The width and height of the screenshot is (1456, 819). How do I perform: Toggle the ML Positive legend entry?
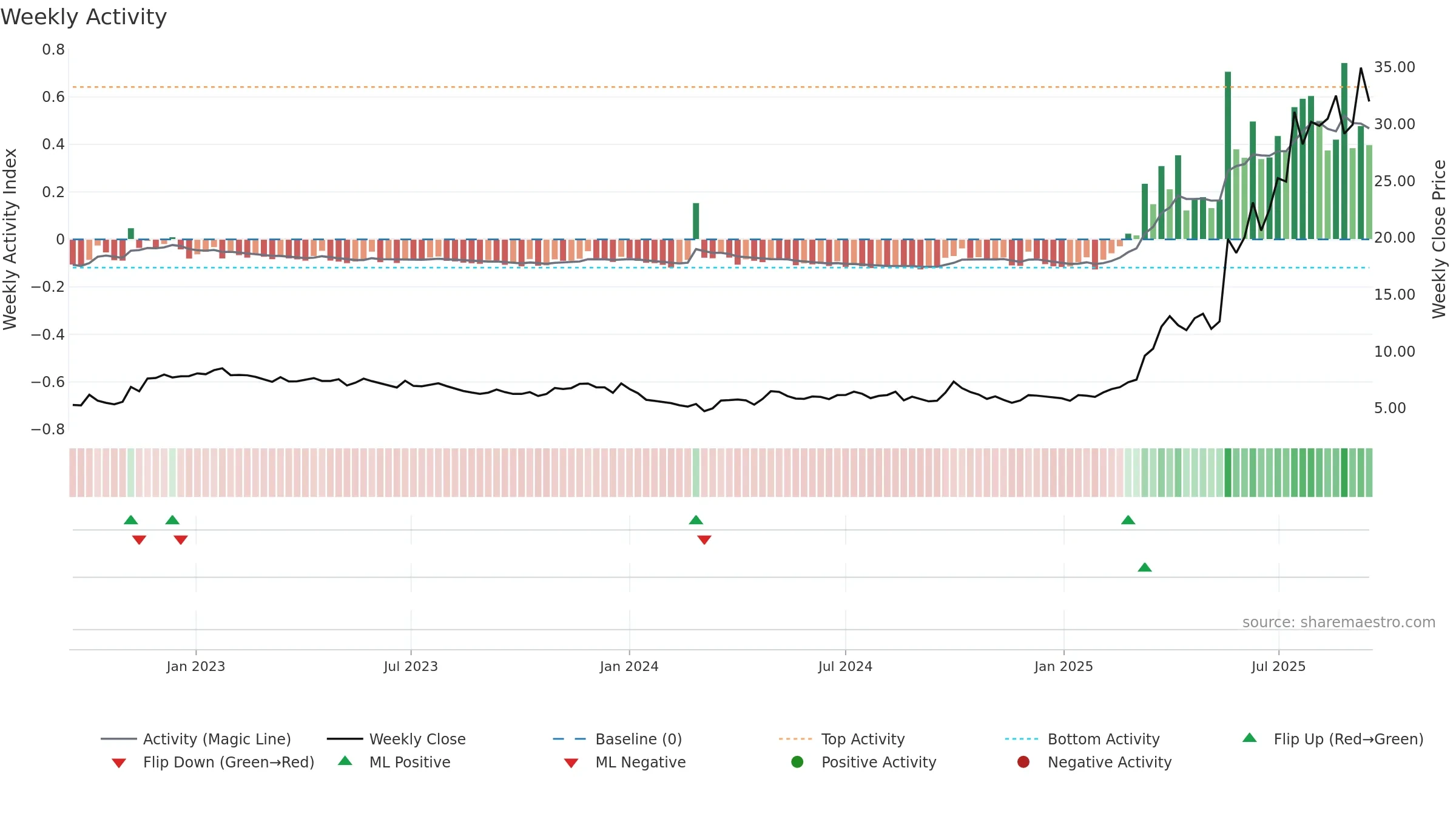394,762
